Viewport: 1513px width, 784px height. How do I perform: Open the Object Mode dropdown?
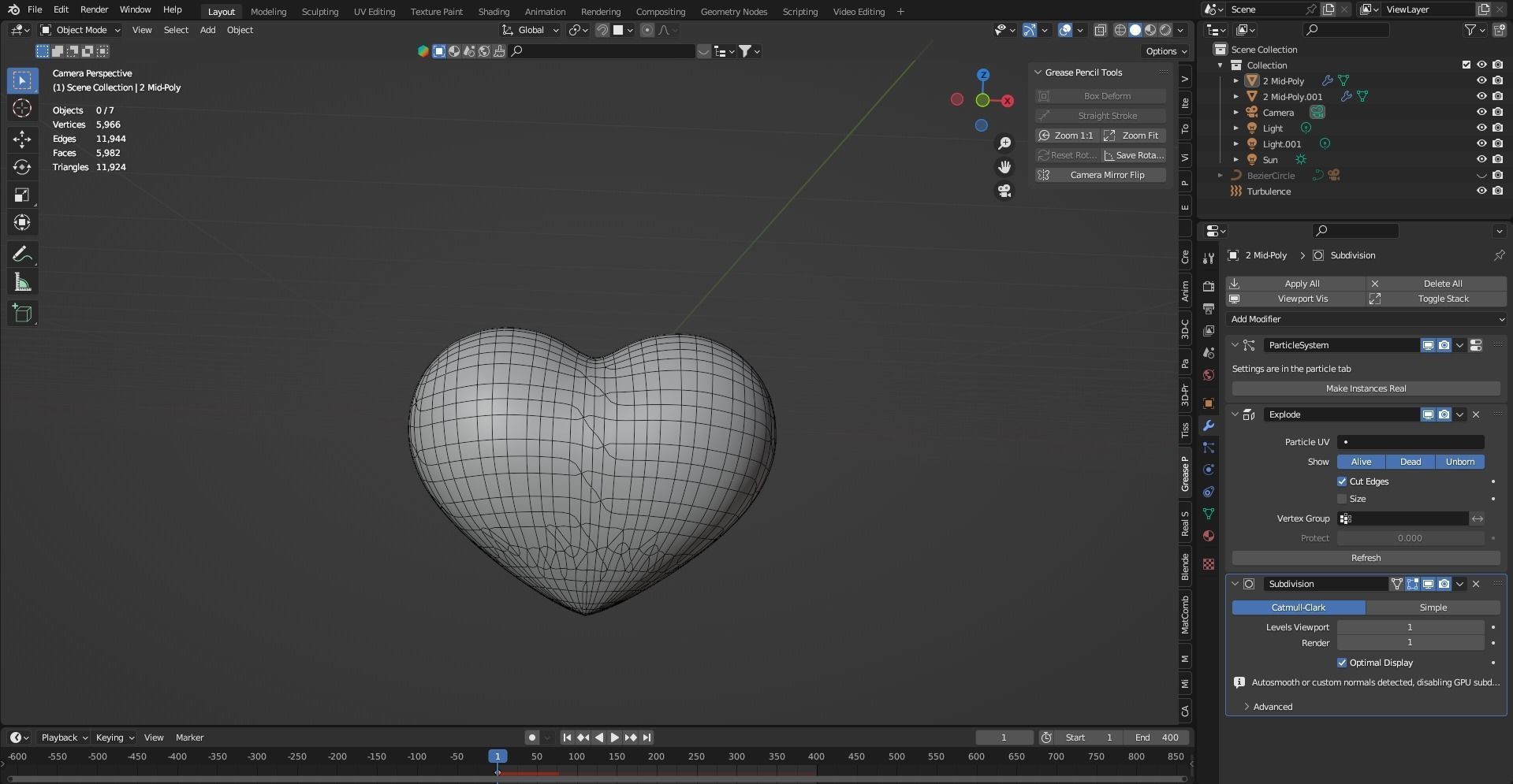click(79, 30)
